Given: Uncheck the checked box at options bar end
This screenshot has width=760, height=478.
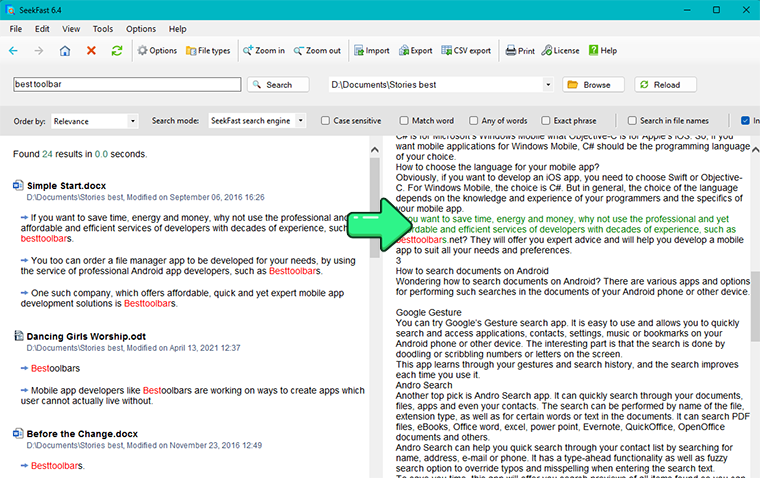Looking at the screenshot, I should [745, 121].
